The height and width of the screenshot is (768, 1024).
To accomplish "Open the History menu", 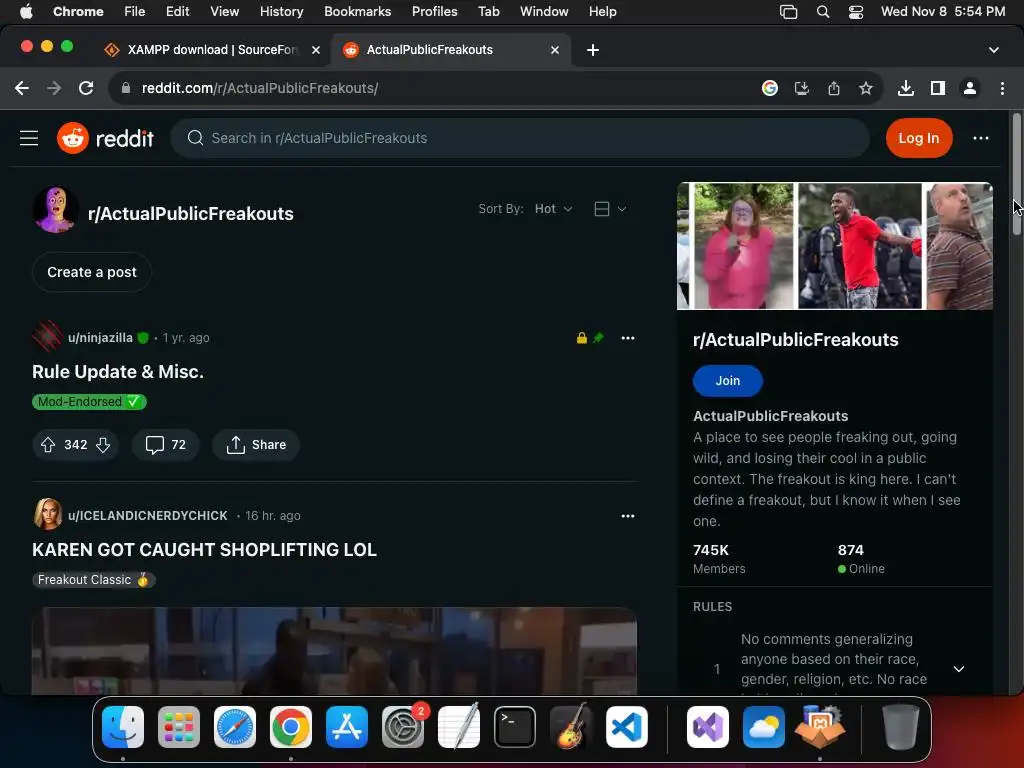I will pyautogui.click(x=281, y=11).
